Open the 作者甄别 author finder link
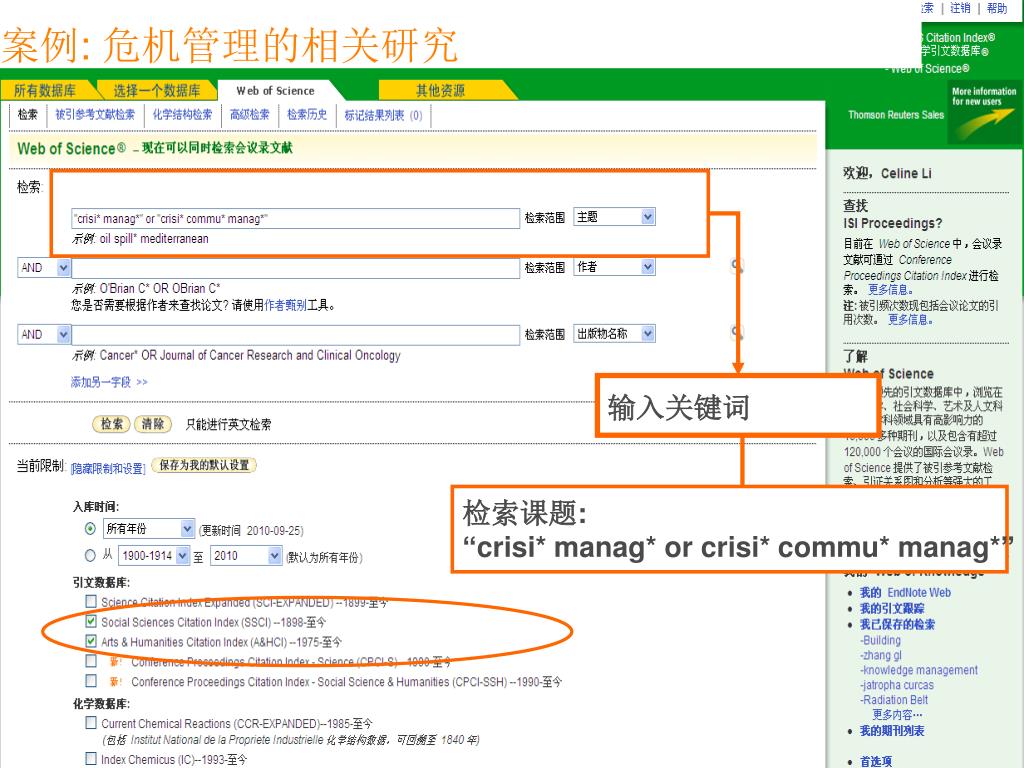Screen dimensions: 1024x768 tap(285, 305)
